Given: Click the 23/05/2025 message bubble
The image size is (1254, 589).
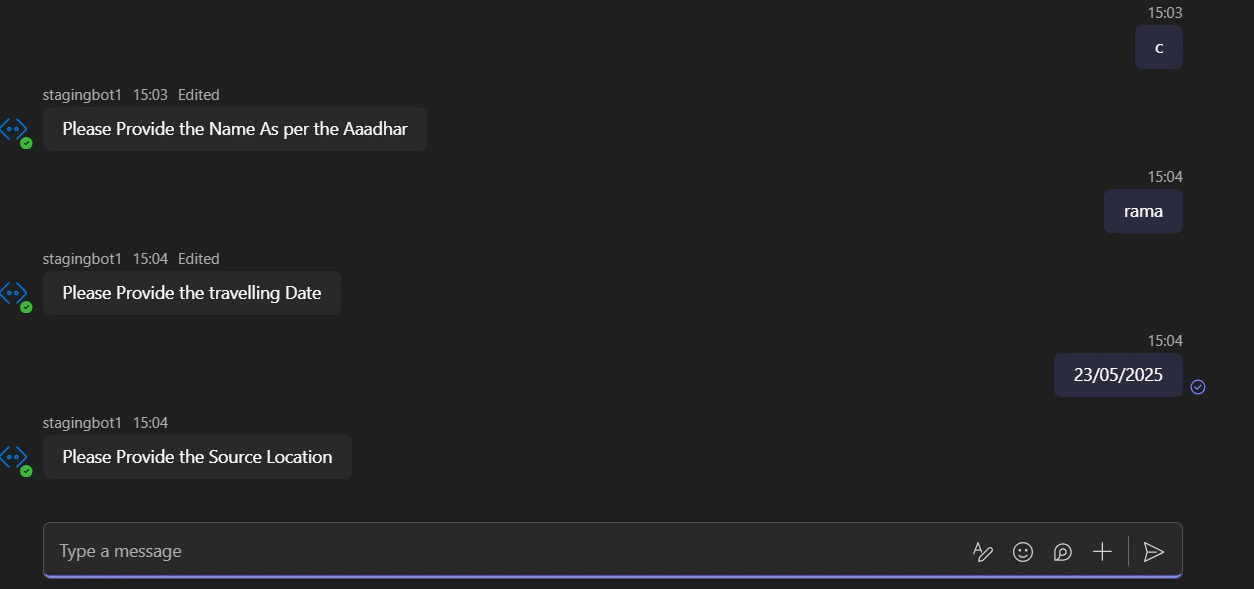Looking at the screenshot, I should (x=1117, y=374).
